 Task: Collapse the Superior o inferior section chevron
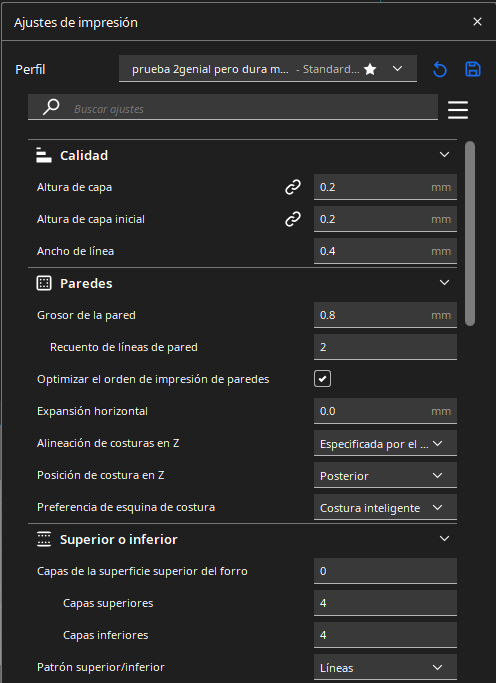tap(444, 539)
